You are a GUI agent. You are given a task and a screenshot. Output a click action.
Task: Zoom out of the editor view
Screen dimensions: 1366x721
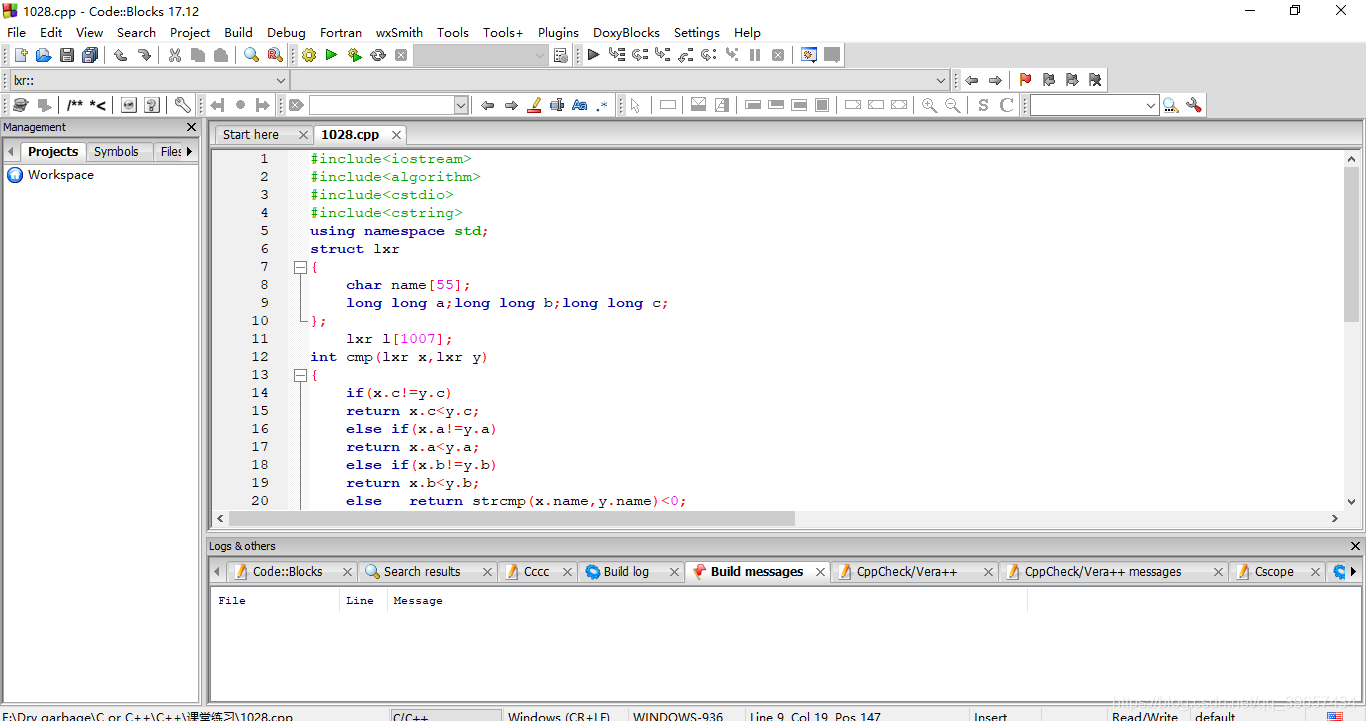pos(952,105)
